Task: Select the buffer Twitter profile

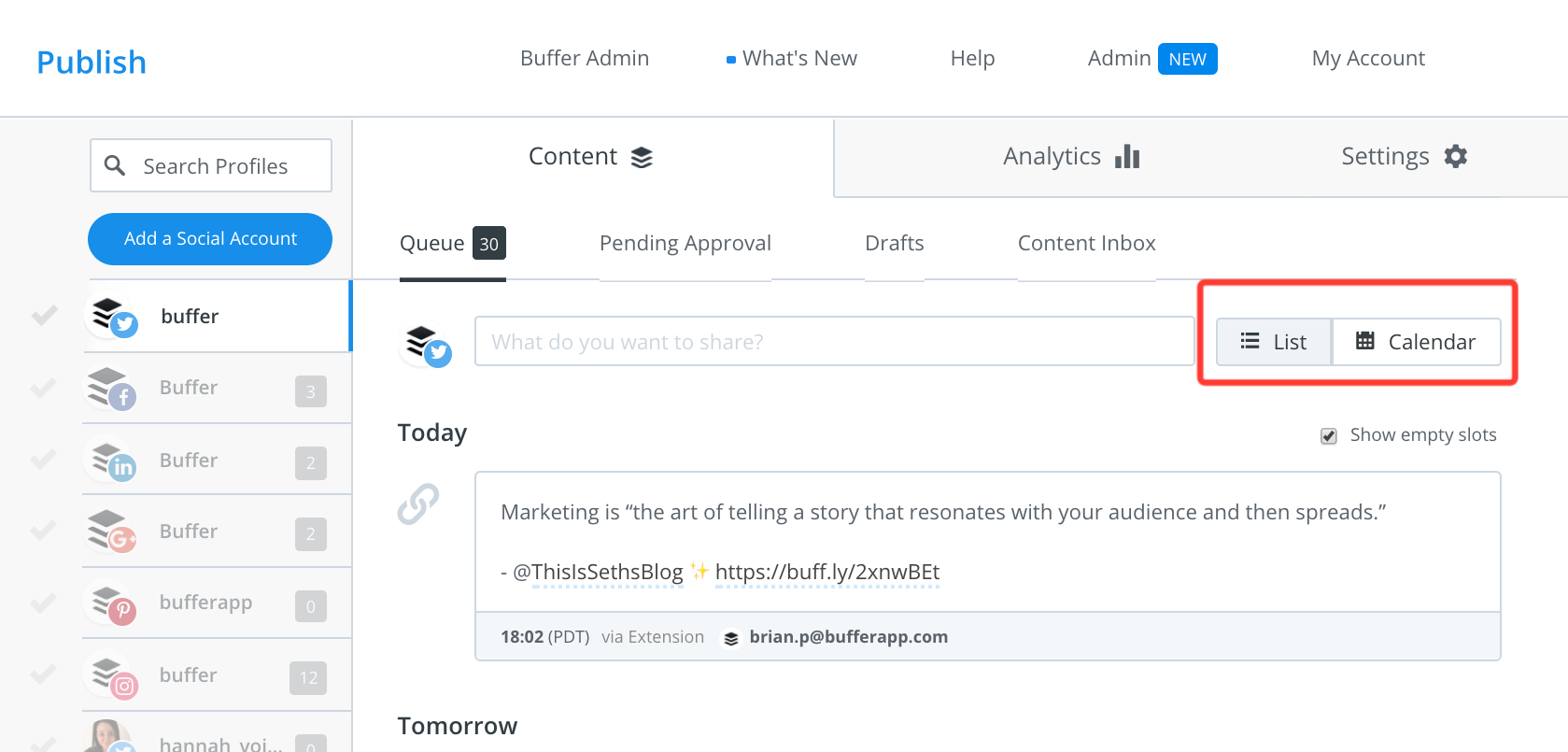Action: coord(218,316)
